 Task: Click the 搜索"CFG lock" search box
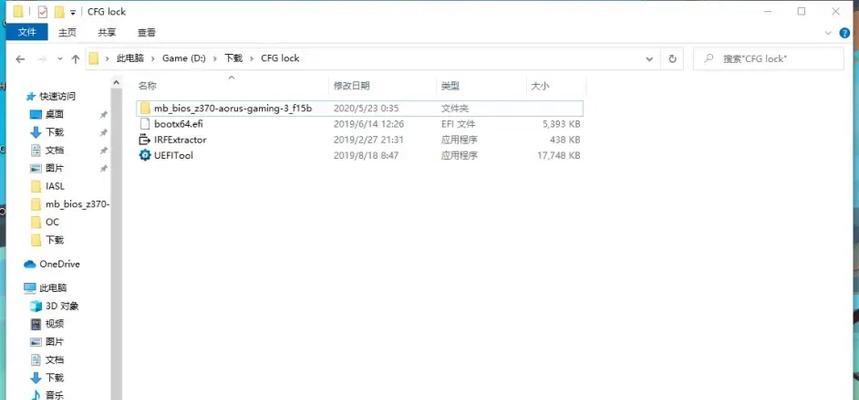[769, 59]
